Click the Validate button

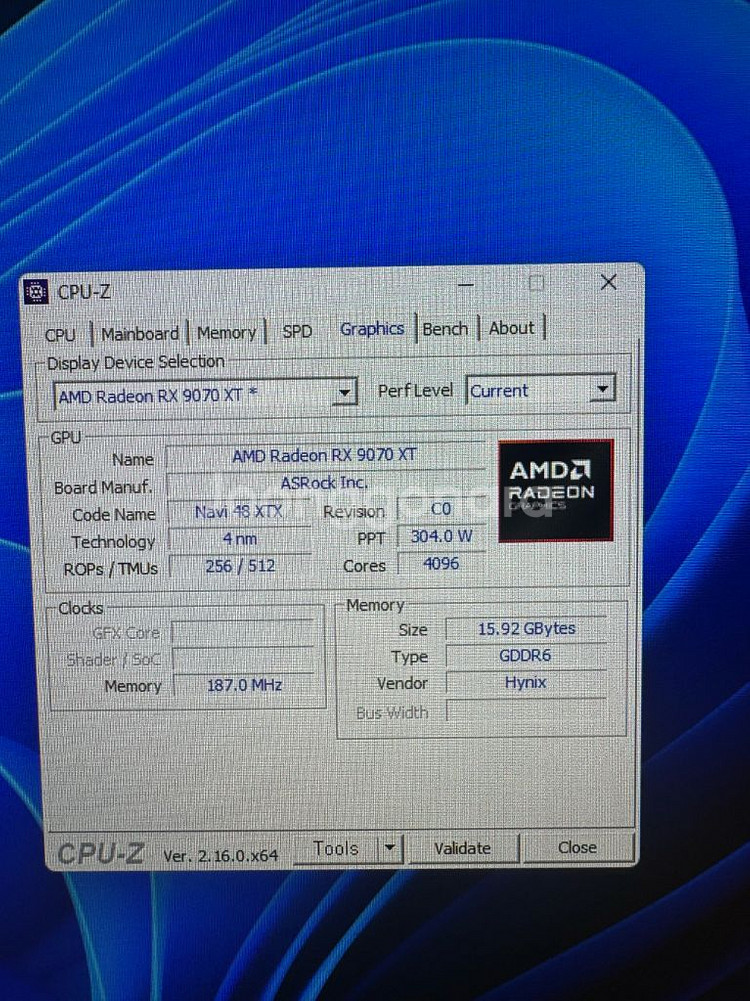click(463, 848)
